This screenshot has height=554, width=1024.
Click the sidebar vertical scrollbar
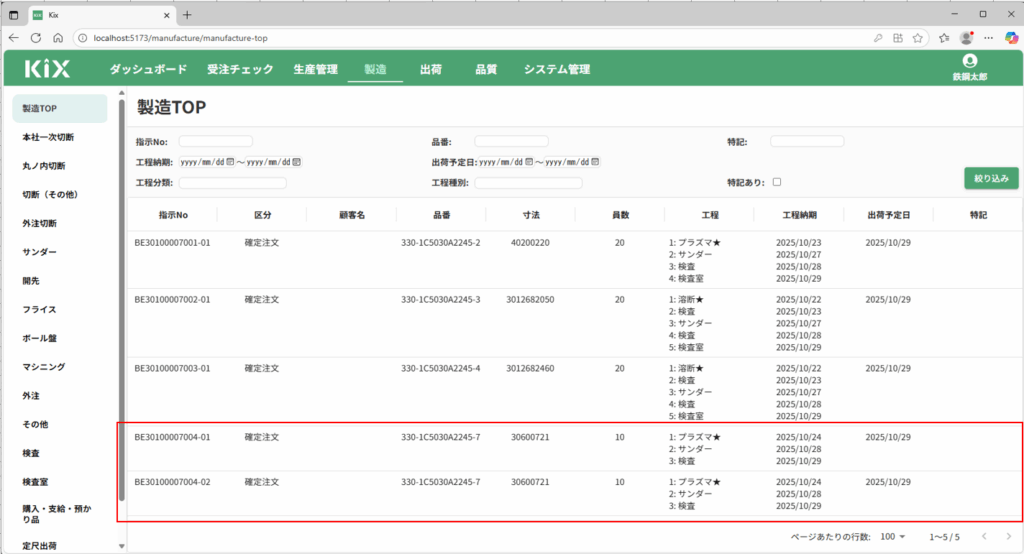click(121, 300)
